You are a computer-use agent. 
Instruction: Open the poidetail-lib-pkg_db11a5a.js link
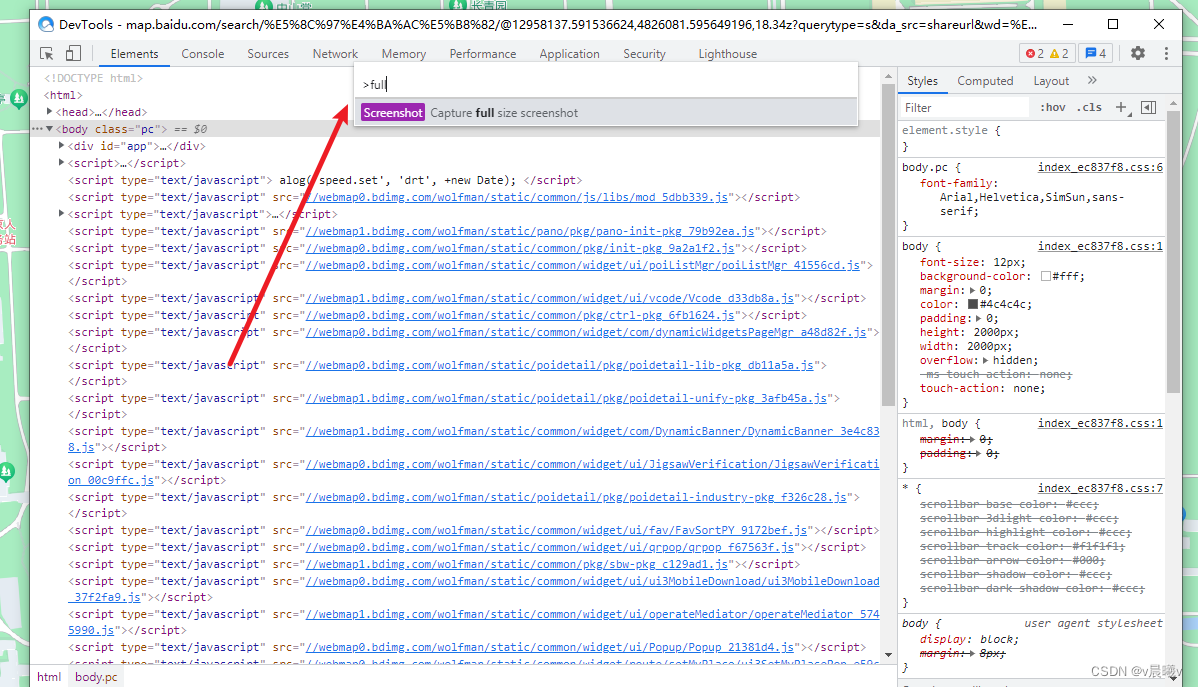point(559,365)
